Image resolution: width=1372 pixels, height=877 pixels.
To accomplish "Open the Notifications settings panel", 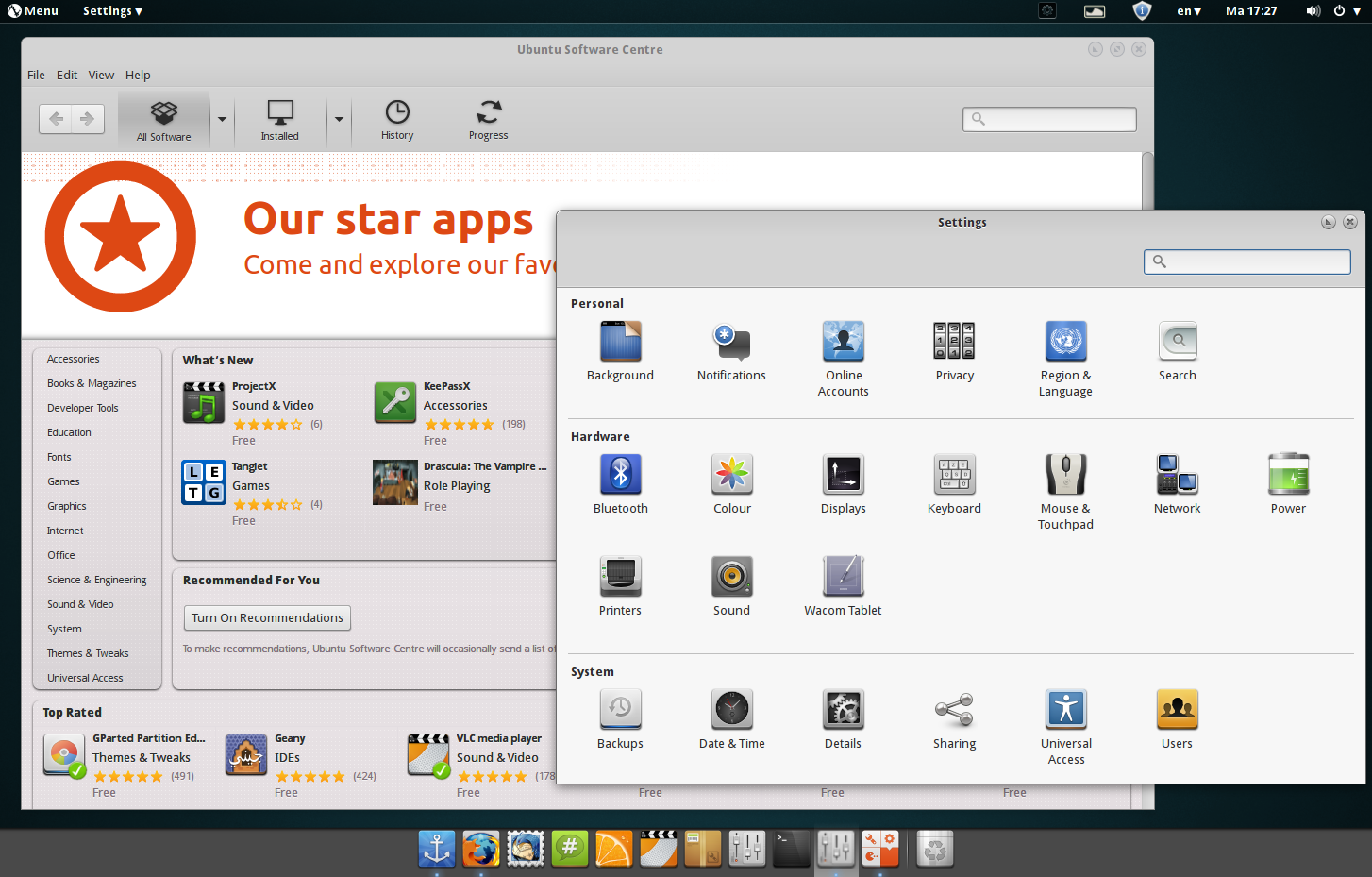I will coord(731,351).
